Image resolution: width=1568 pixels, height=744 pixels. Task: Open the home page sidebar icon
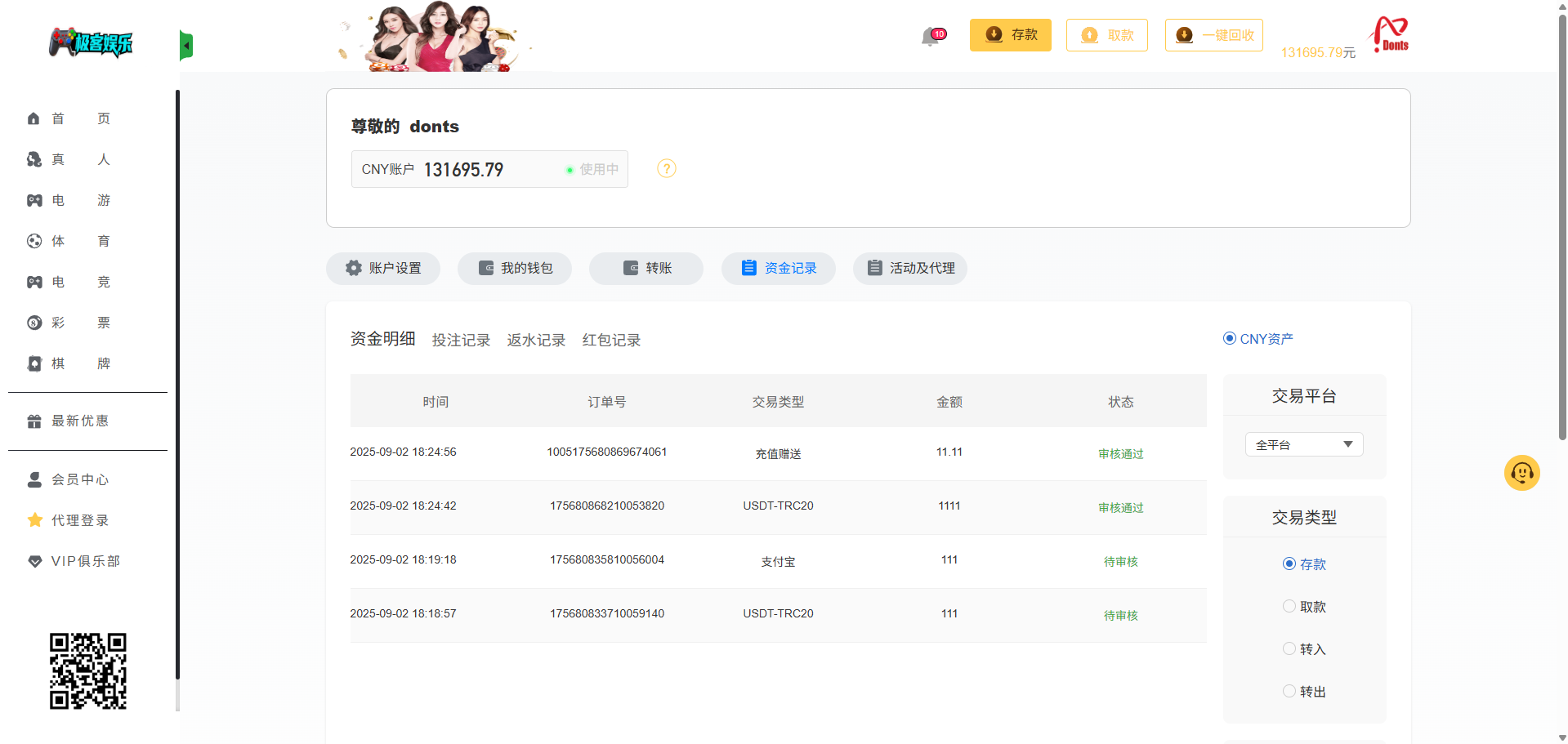point(34,118)
